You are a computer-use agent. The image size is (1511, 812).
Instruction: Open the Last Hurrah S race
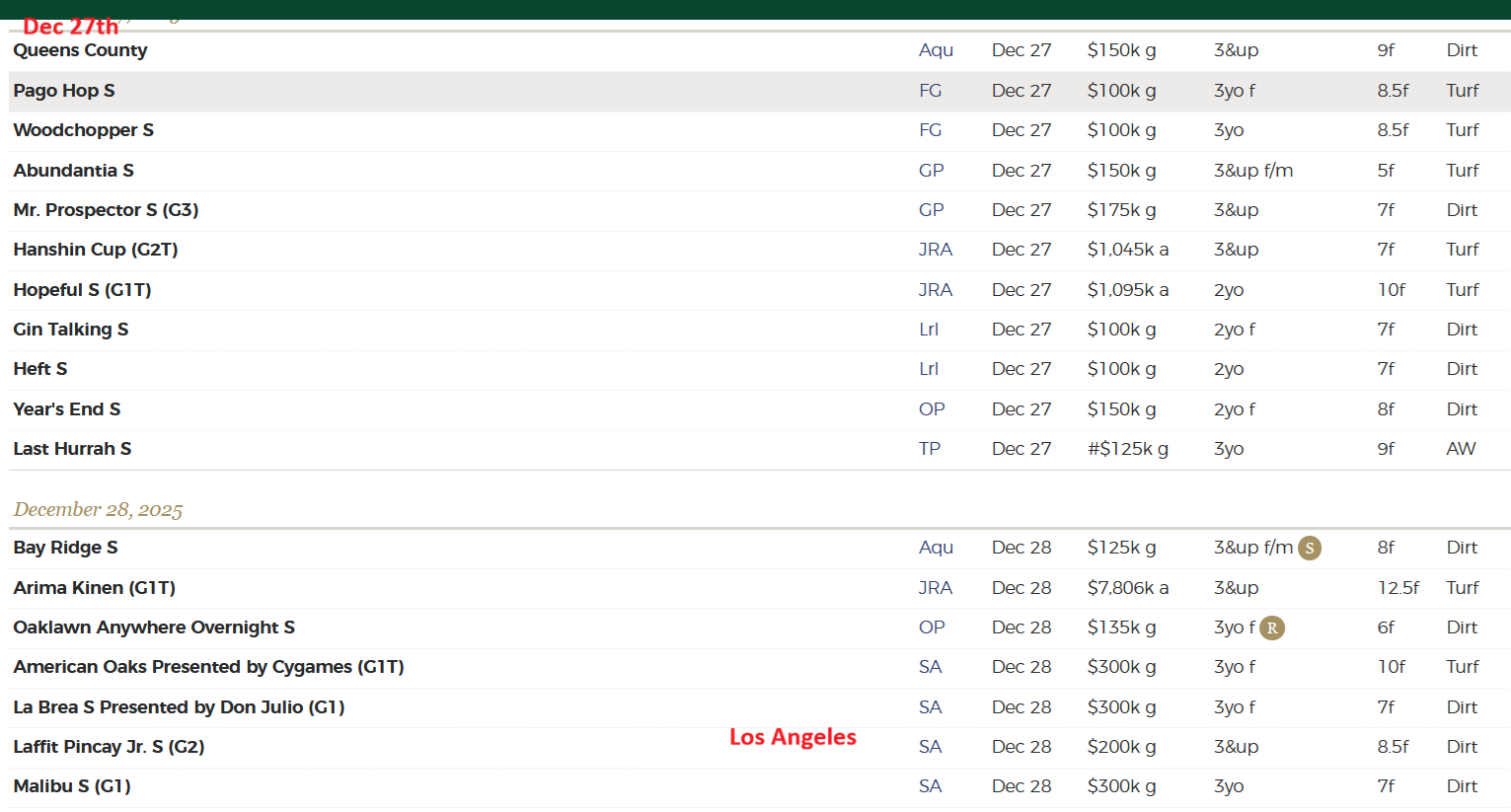72,449
